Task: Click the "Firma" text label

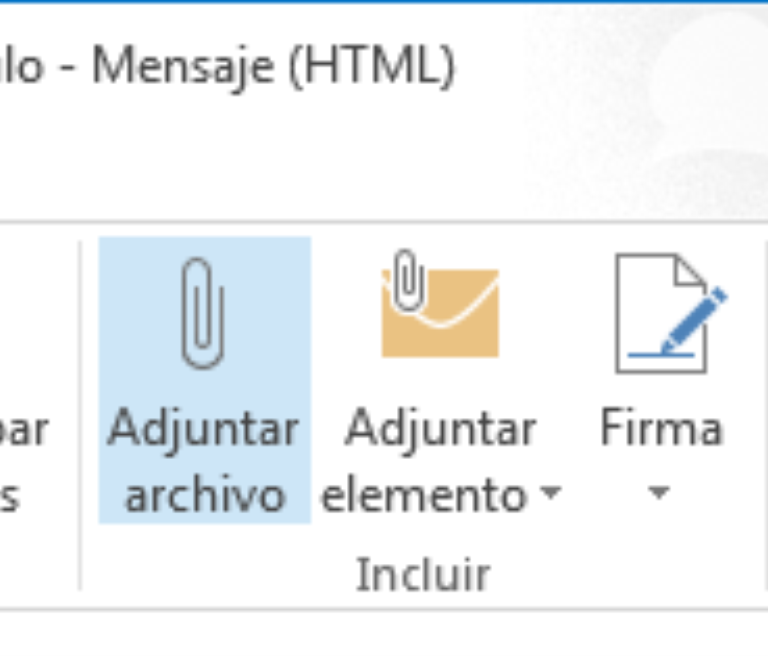Action: (661, 428)
